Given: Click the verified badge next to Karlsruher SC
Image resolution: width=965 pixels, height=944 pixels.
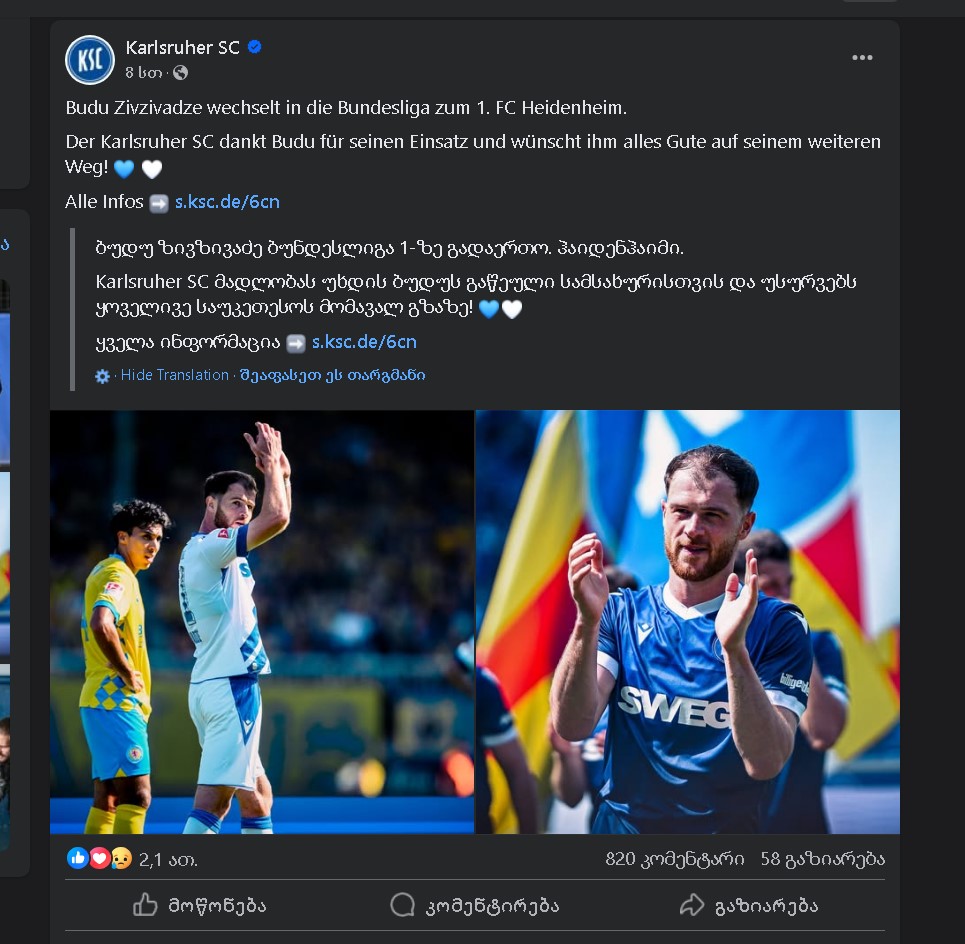Looking at the screenshot, I should [255, 47].
